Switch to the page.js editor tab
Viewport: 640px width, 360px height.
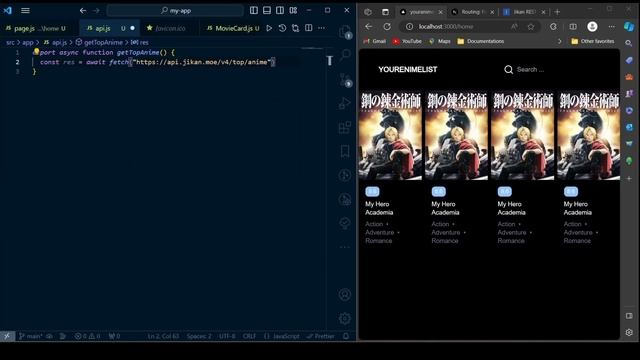point(36,28)
